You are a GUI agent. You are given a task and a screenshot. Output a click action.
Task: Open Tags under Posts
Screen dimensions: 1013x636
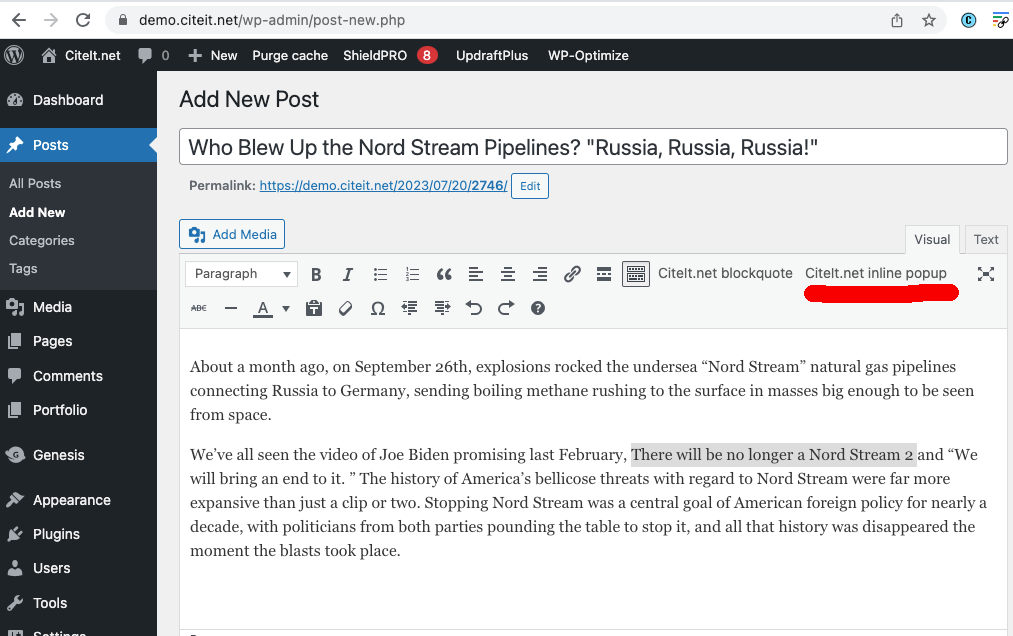tap(23, 268)
